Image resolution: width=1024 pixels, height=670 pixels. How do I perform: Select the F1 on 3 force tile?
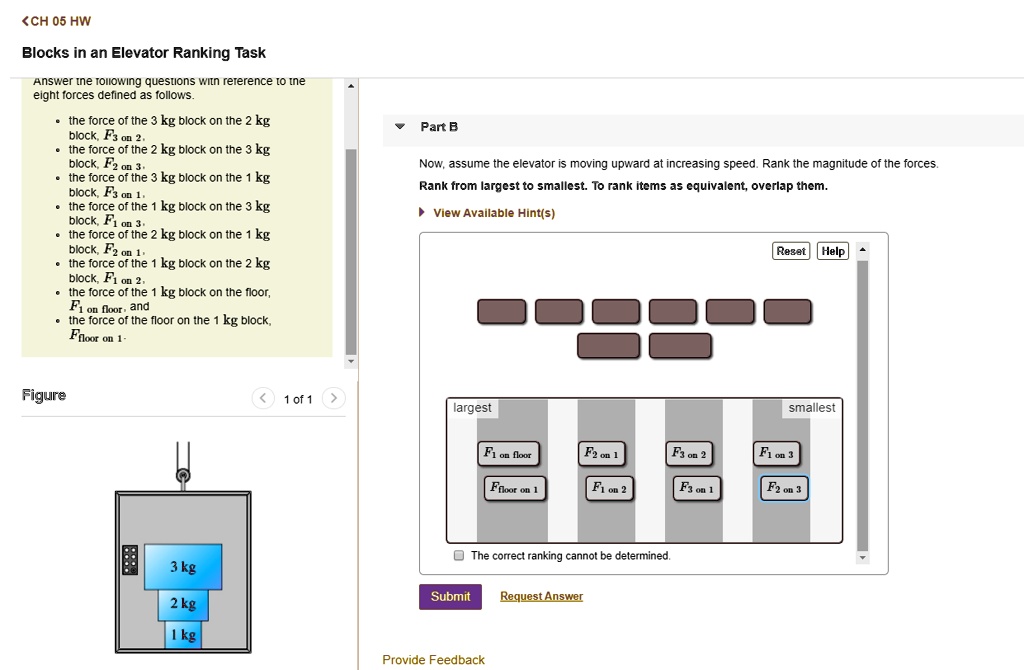(x=777, y=453)
